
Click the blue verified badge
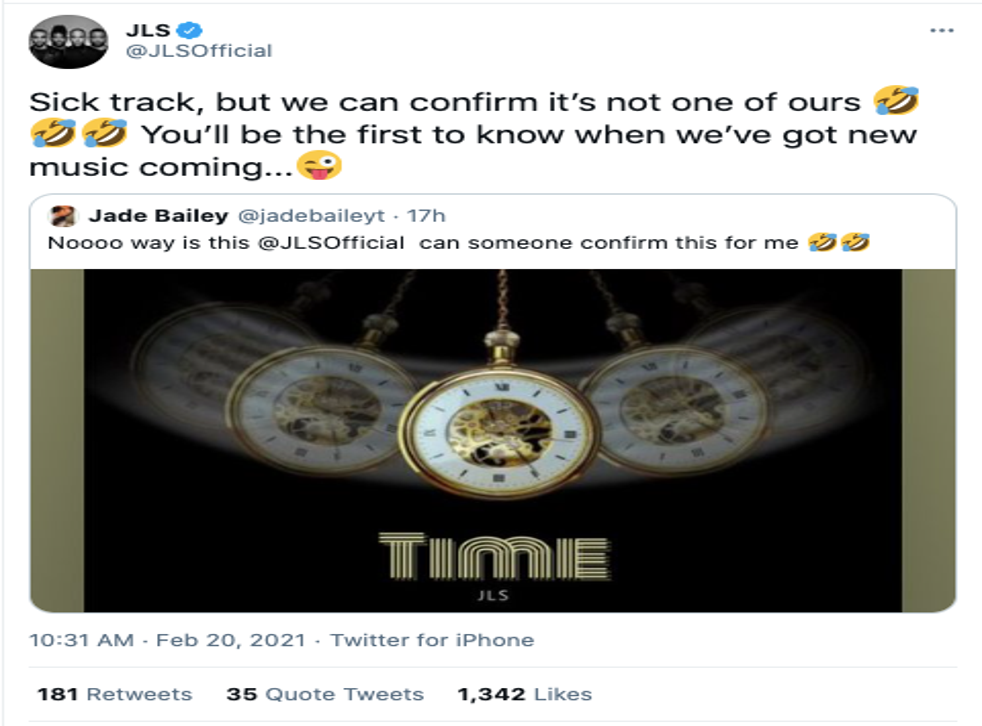pos(190,30)
